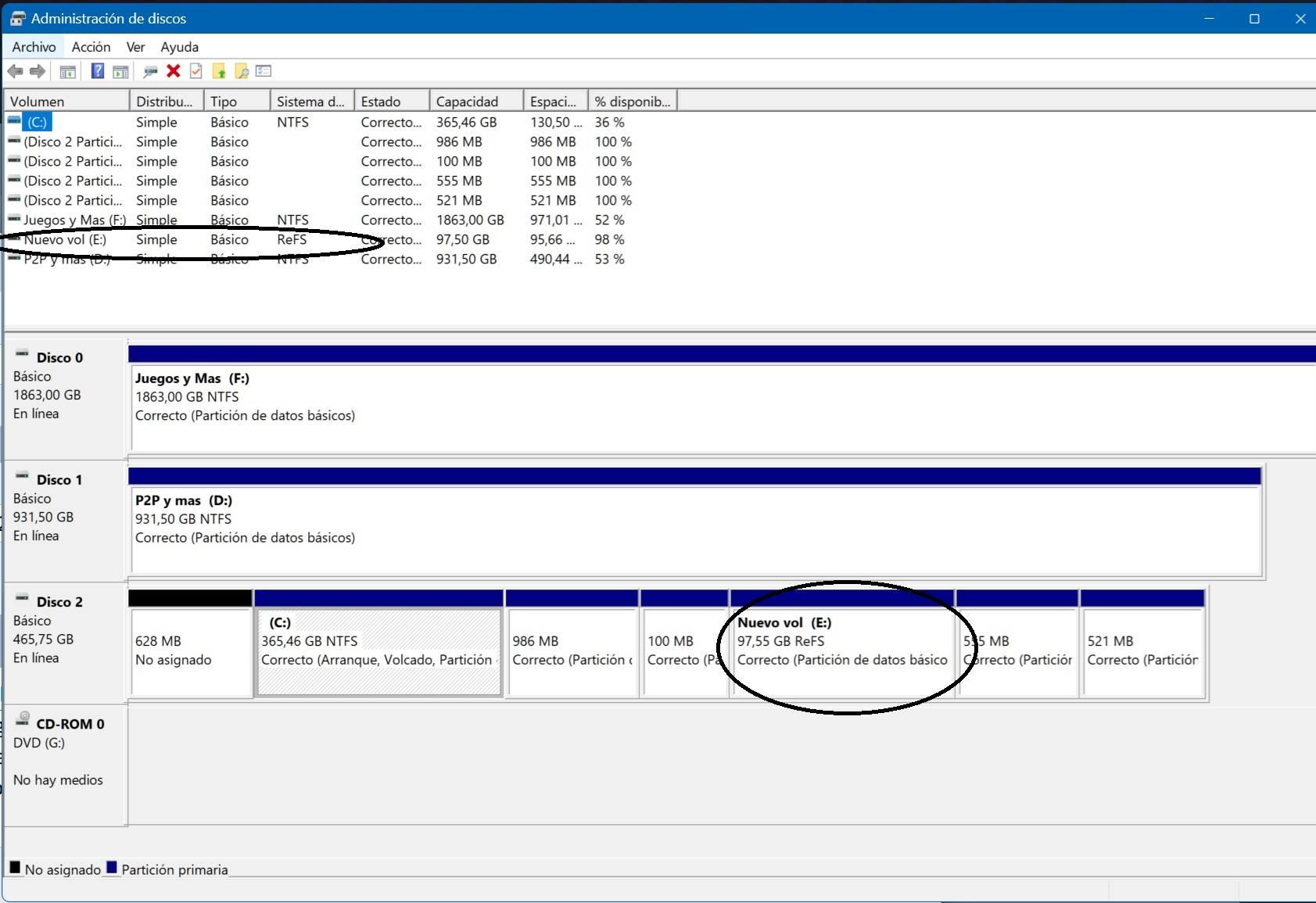Toggle the show/hide action pane icon
The image size is (1316, 903).
tap(120, 71)
